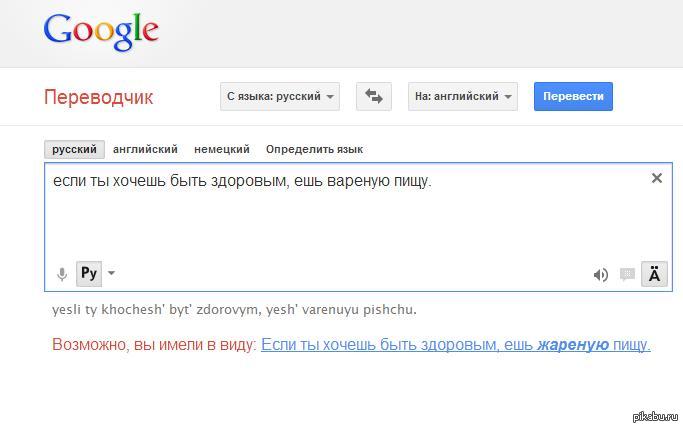Toggle the Ä phonetic transliteration button
Image resolution: width=683 pixels, height=428 pixels.
654,274
